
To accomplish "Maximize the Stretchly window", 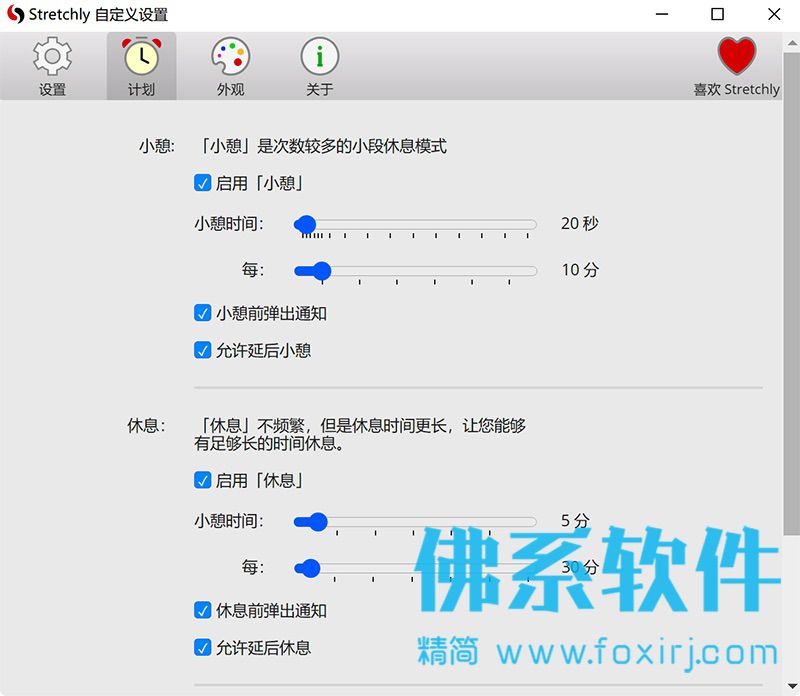I will pyautogui.click(x=717, y=14).
